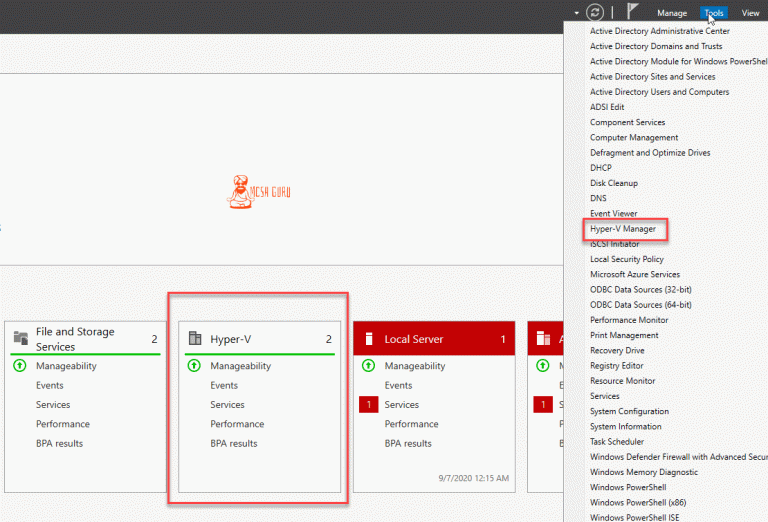This screenshot has width=768, height=522.
Task: Open the View menu
Action: point(750,13)
